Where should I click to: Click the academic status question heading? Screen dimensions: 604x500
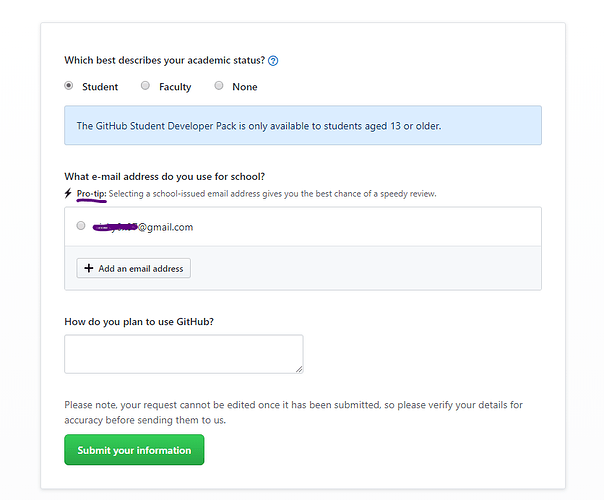coord(164,61)
